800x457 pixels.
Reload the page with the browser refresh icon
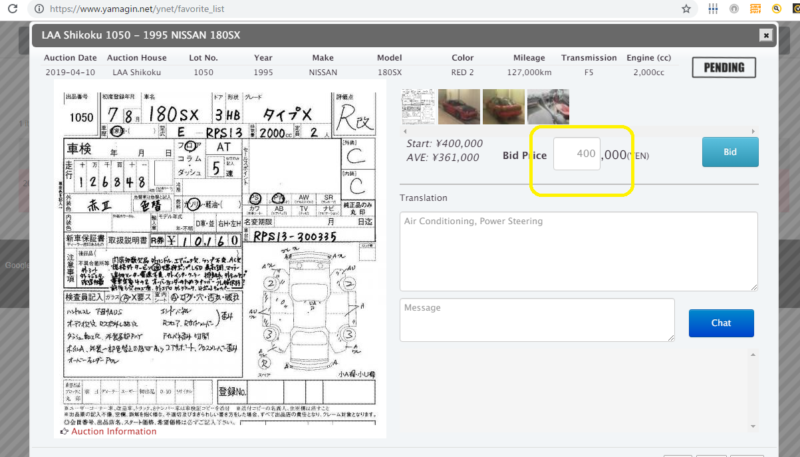point(12,8)
